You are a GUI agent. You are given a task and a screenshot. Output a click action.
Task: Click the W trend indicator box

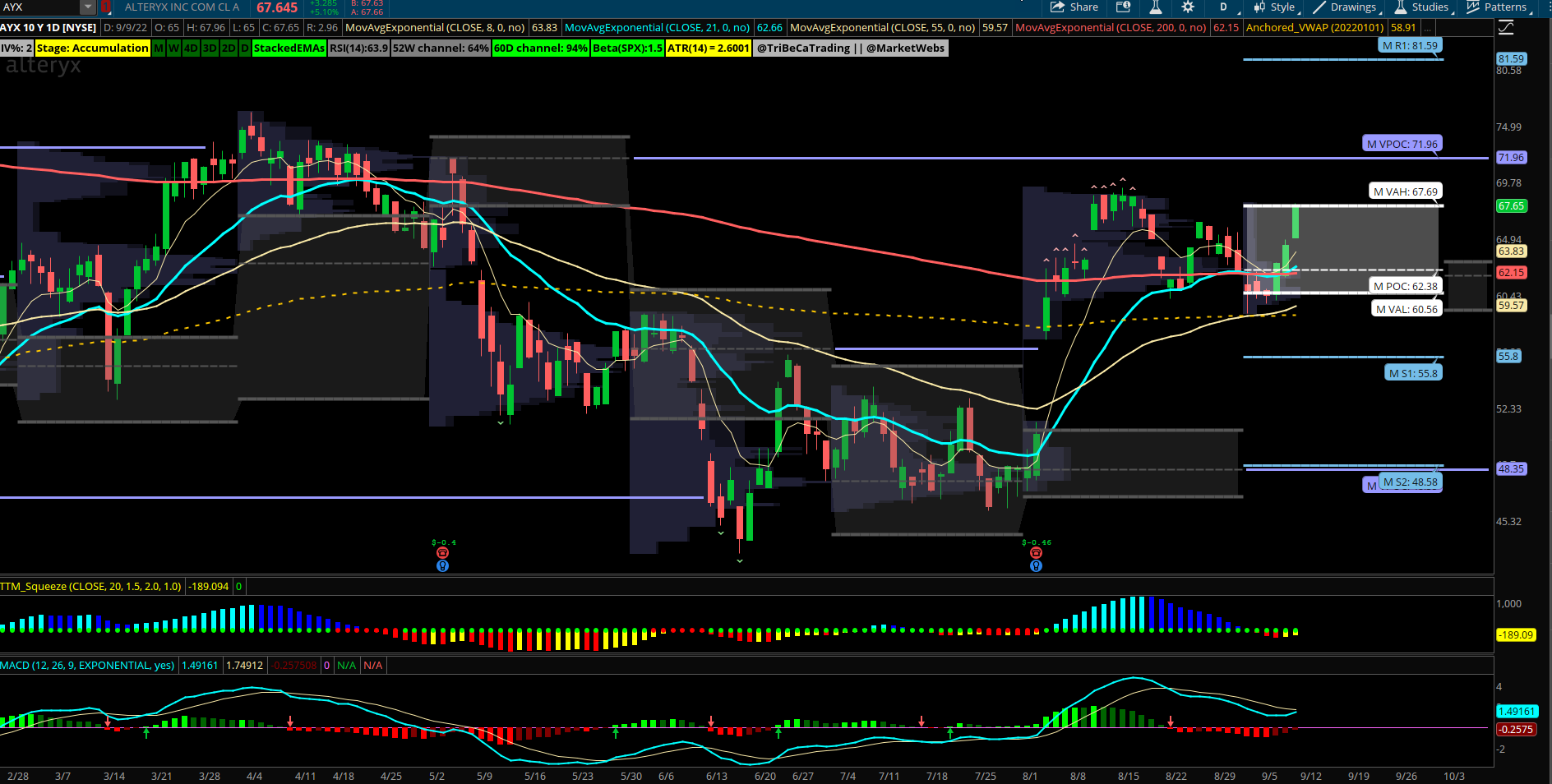173,48
